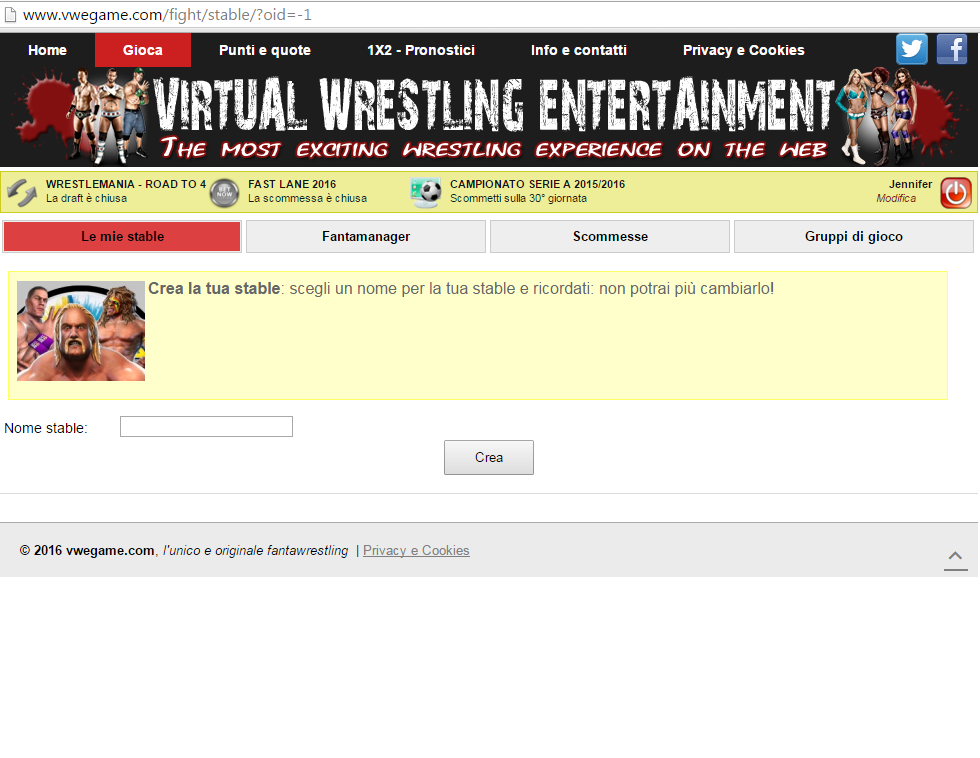Click the Fast Lane Bet Now icon
Screen dimensions: 980x758
click(x=224, y=192)
